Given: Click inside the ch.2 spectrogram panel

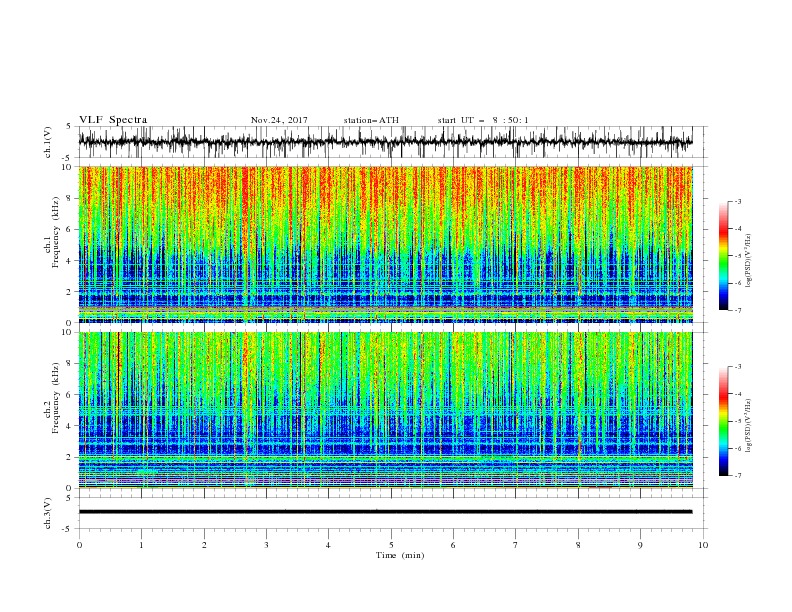Looking at the screenshot, I should click(385, 410).
